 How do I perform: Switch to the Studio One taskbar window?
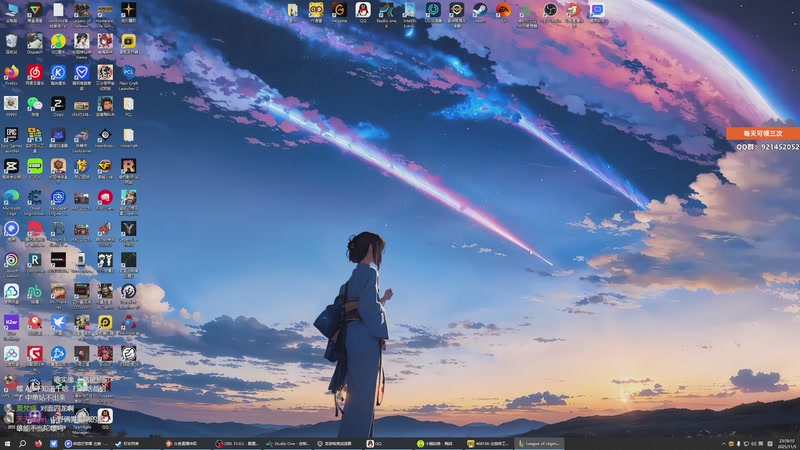pyautogui.click(x=288, y=444)
